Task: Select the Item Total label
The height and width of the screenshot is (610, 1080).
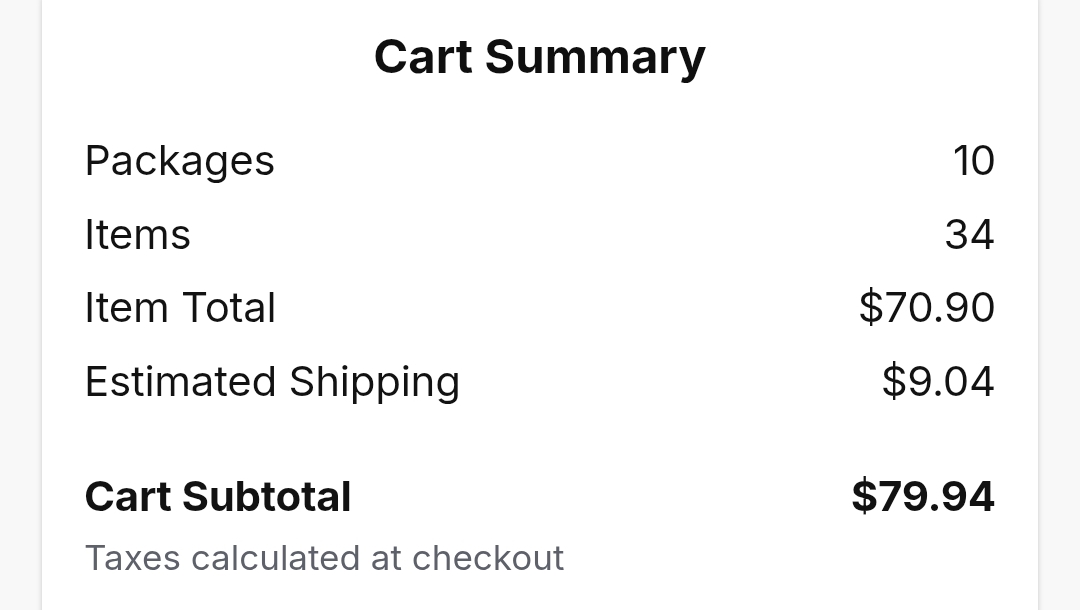Action: [x=180, y=308]
